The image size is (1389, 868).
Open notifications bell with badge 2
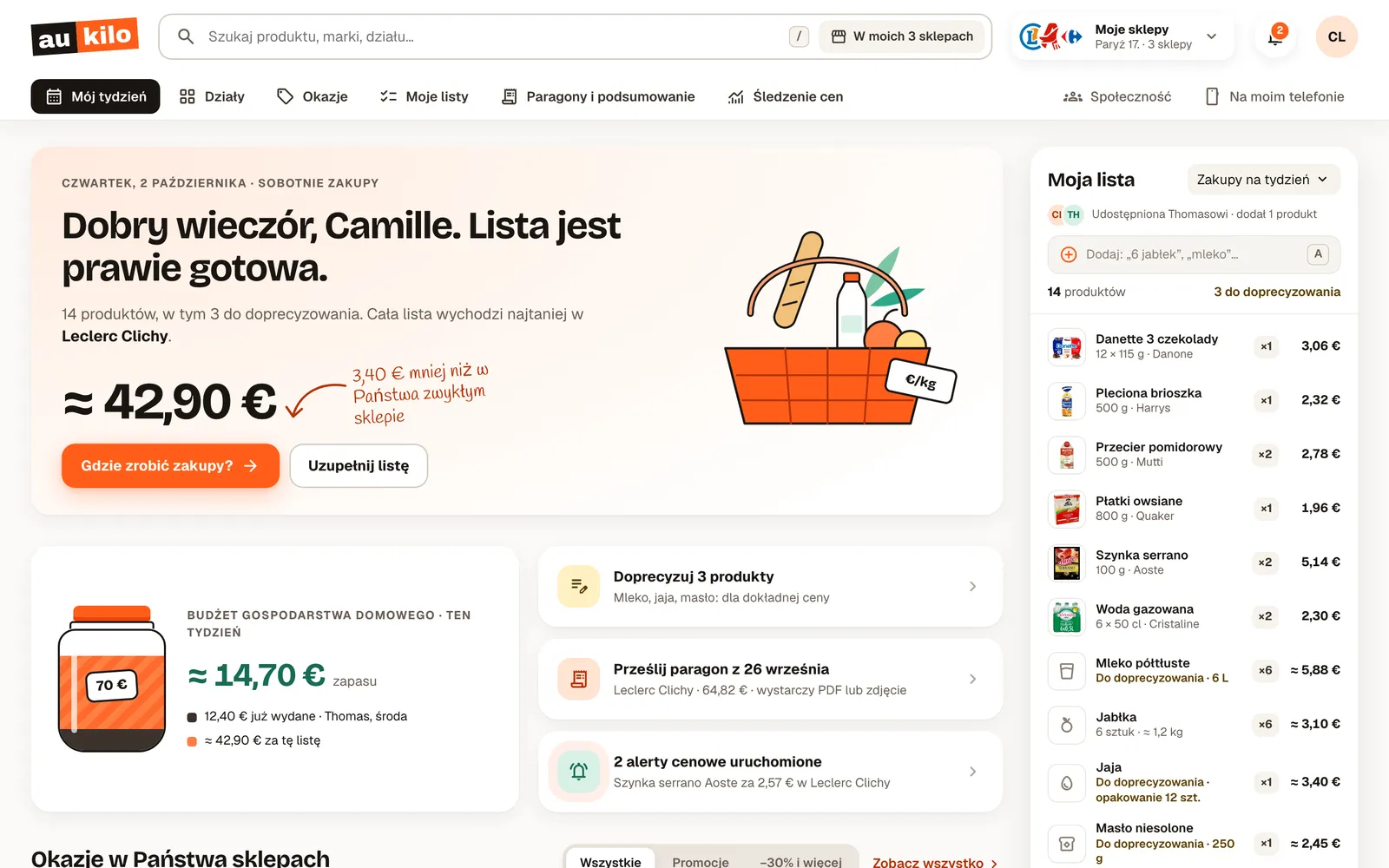1275,36
